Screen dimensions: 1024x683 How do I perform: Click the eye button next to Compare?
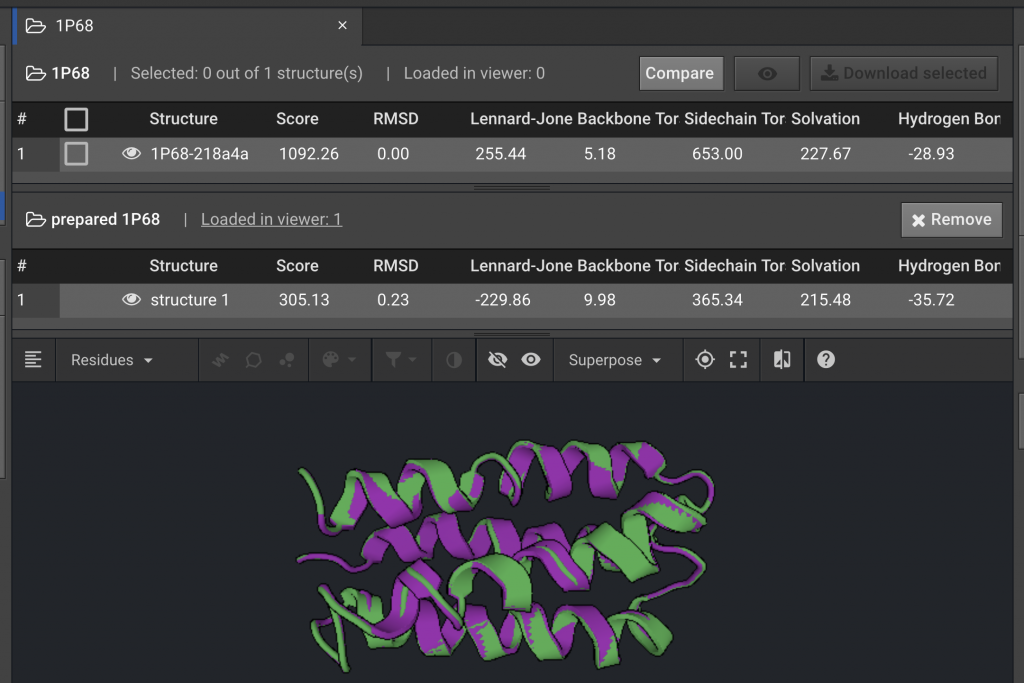tap(767, 73)
